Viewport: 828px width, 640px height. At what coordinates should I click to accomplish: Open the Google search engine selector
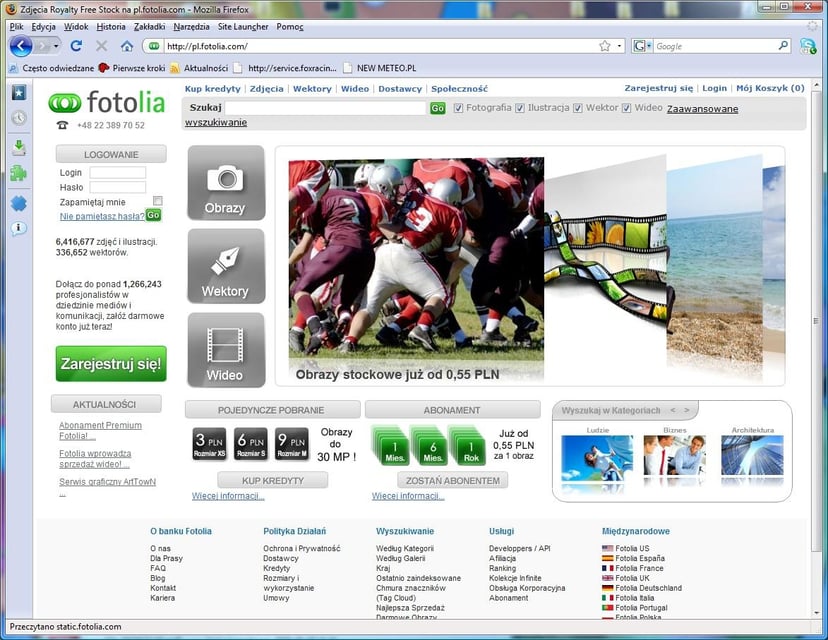click(x=642, y=46)
